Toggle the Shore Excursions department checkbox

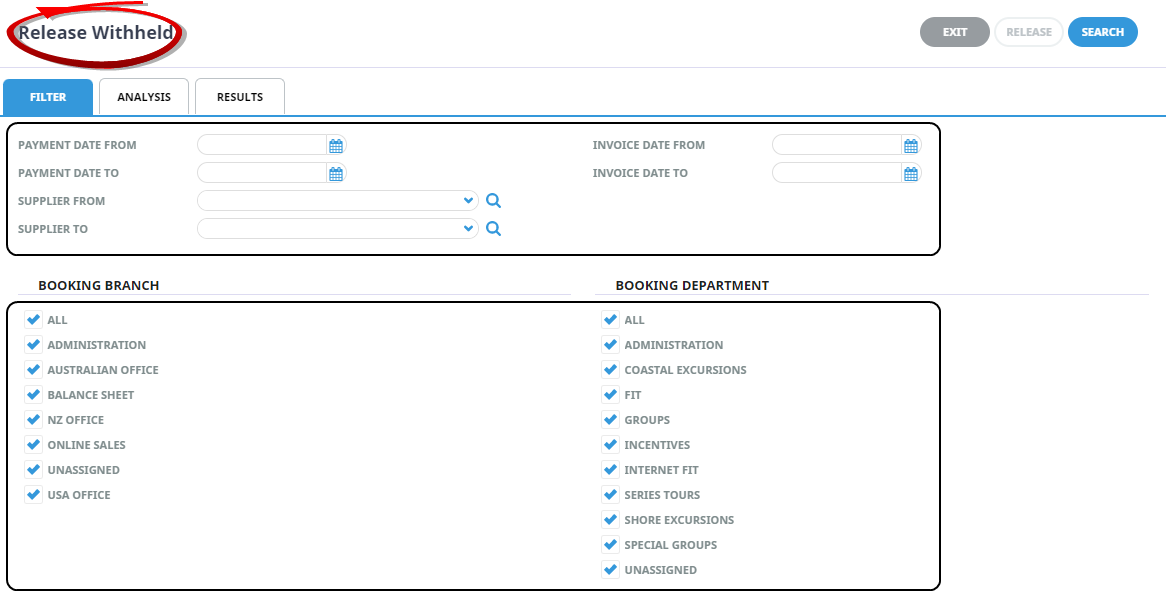611,520
